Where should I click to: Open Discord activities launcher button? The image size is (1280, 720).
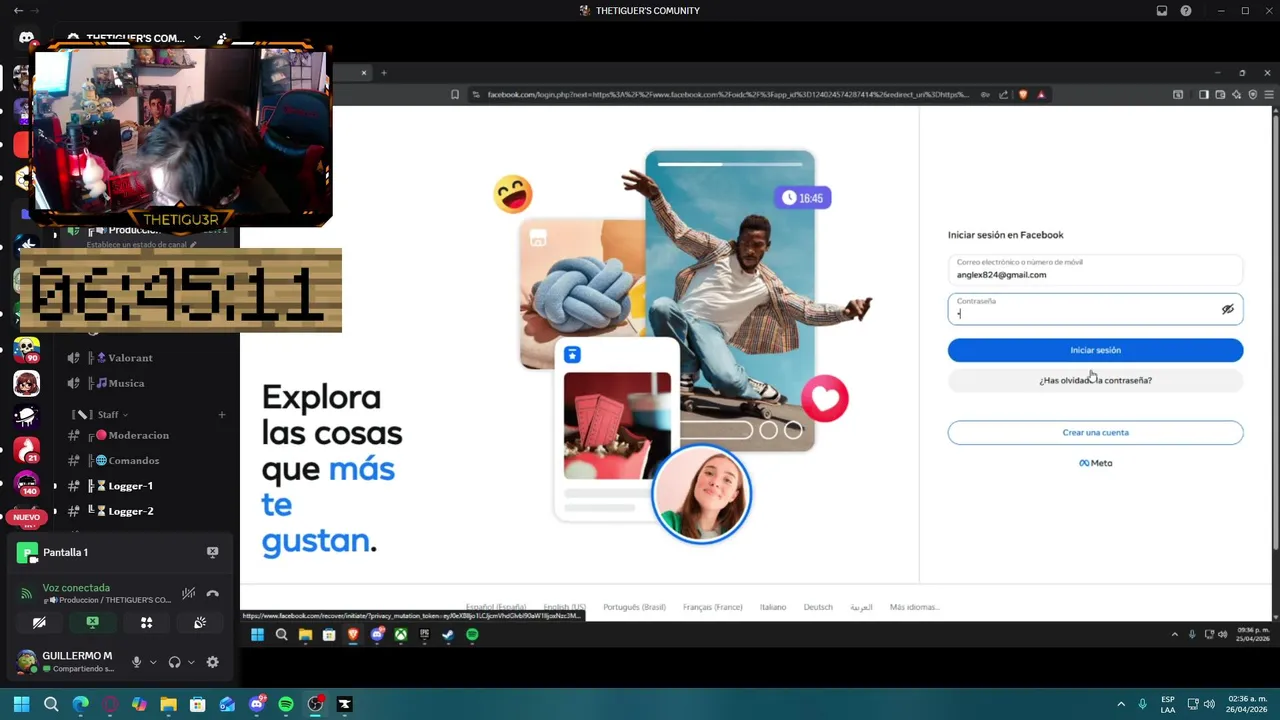pos(146,622)
